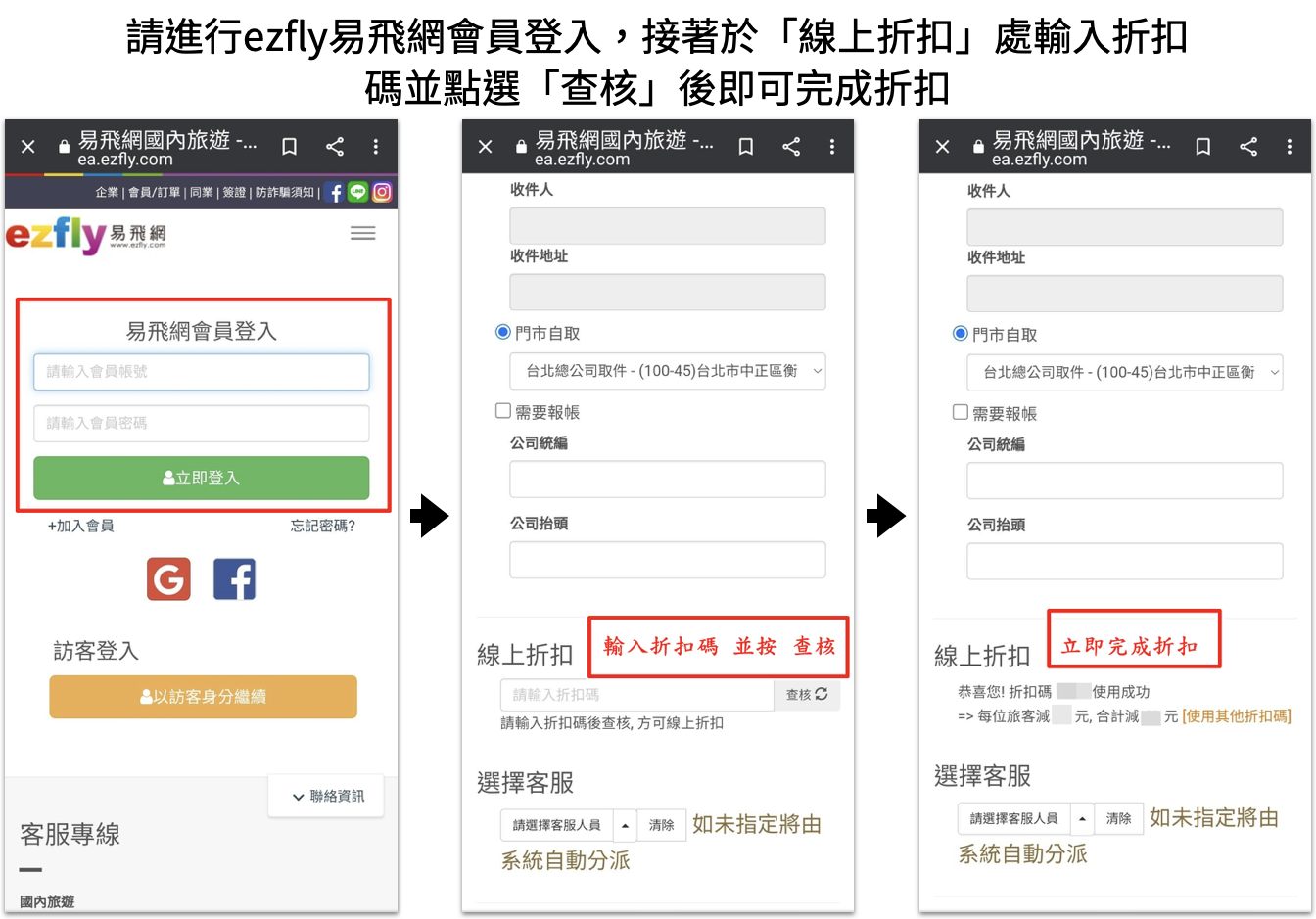The height and width of the screenshot is (919, 1316).
Task: Click the Instagram icon in the top bar
Action: (382, 192)
